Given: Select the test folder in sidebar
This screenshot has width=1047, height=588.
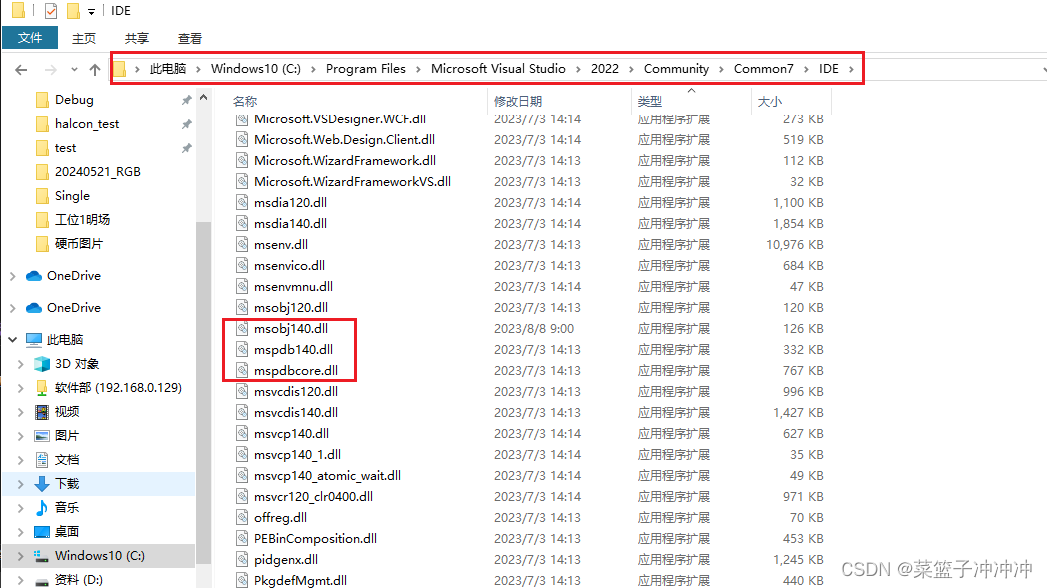Looking at the screenshot, I should pyautogui.click(x=65, y=148).
